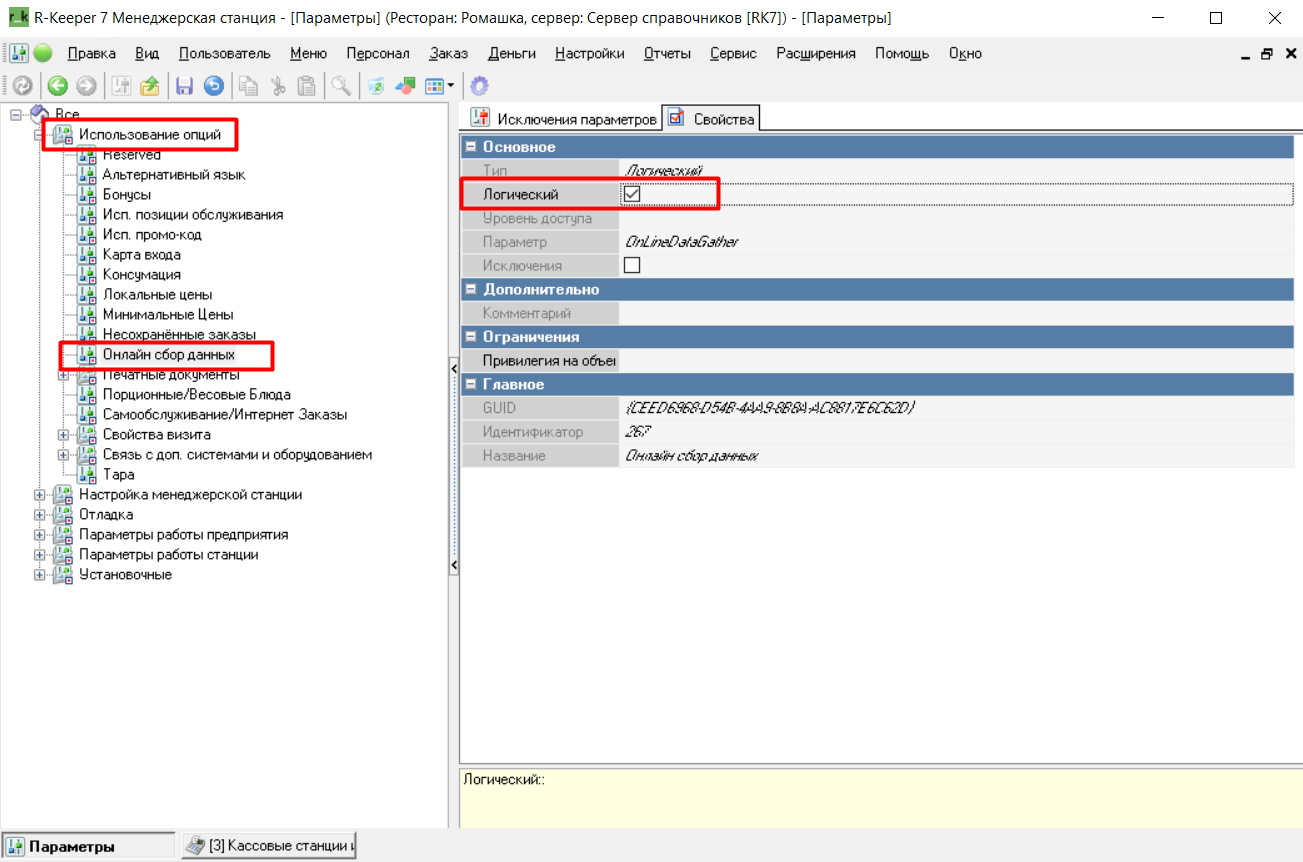Click the scissors cut icon
The height and width of the screenshot is (862, 1303).
click(x=278, y=86)
